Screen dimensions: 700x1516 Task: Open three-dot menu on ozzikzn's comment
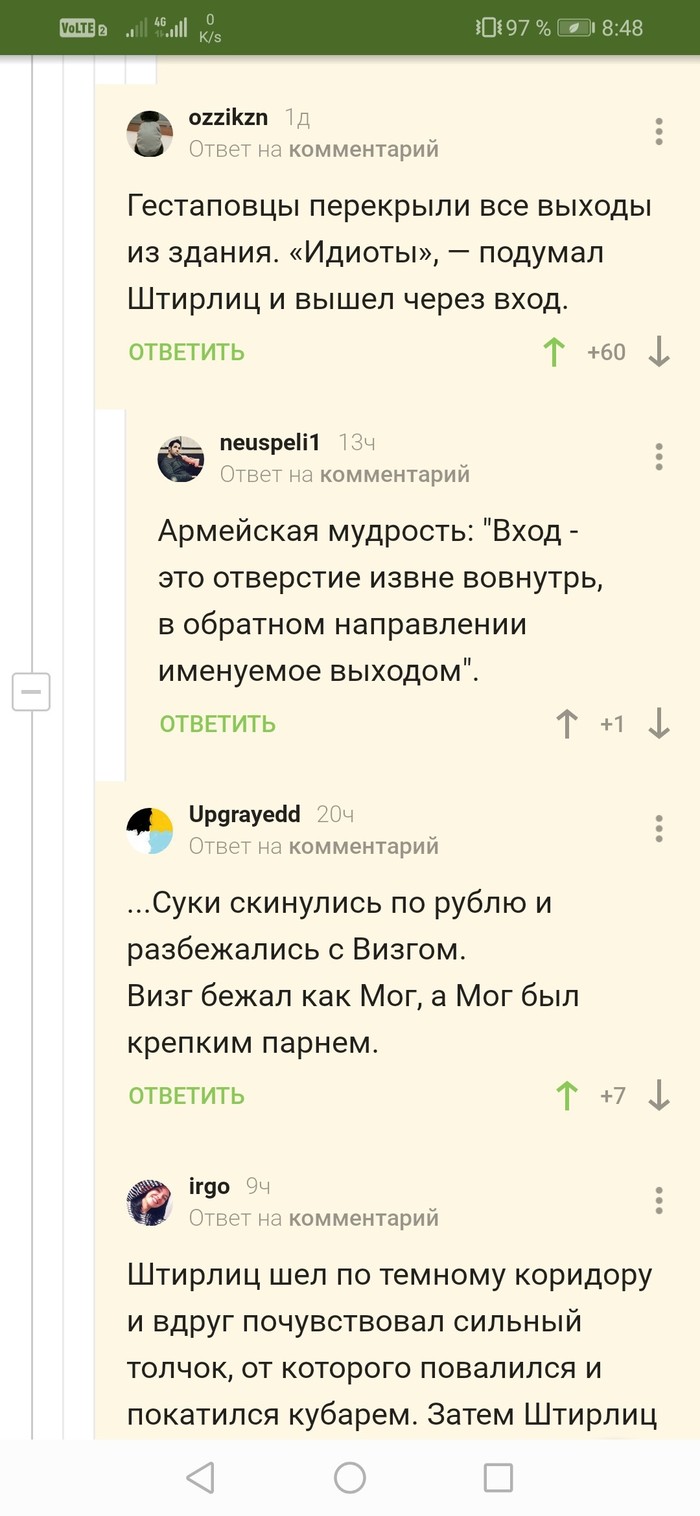[x=659, y=132]
